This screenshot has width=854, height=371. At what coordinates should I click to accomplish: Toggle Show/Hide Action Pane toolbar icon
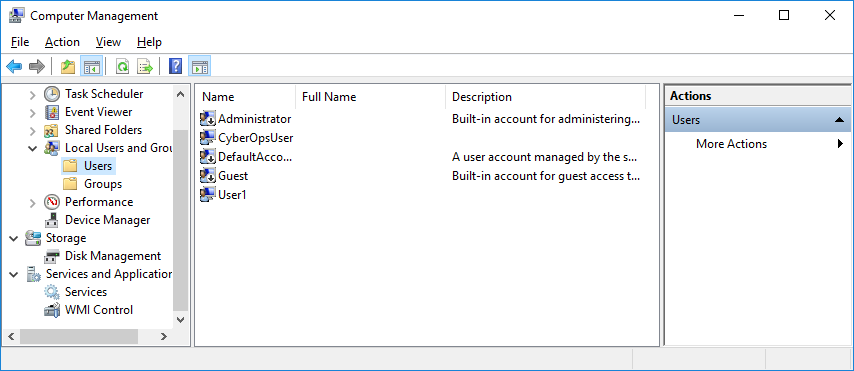pyautogui.click(x=199, y=67)
